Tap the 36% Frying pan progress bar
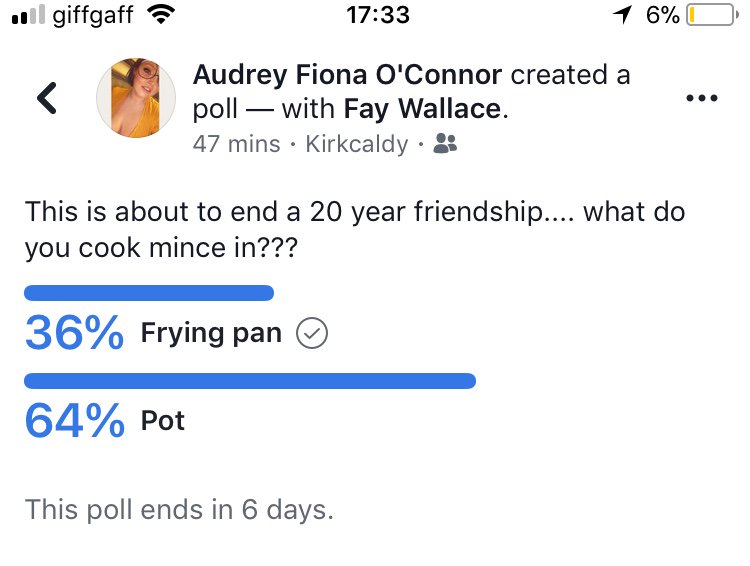Screen dimensions: 750x566 point(149,293)
